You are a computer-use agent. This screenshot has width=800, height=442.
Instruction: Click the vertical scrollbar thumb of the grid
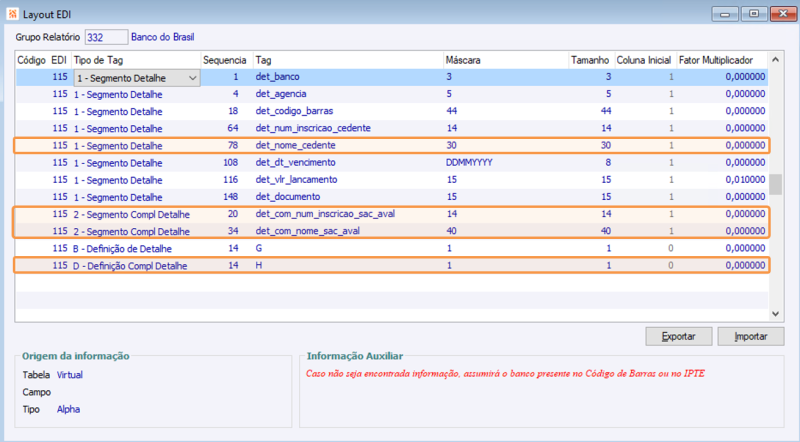(x=776, y=184)
